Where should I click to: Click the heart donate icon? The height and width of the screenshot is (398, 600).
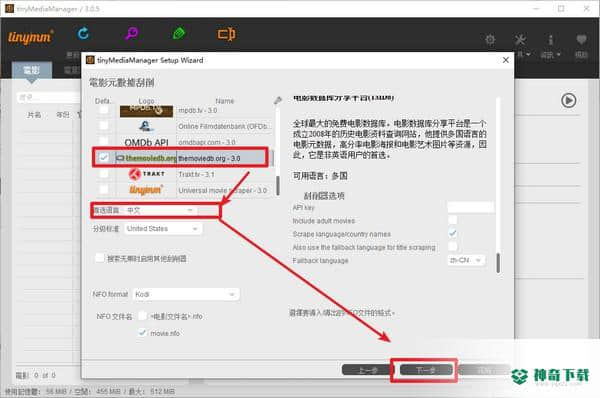(581, 39)
